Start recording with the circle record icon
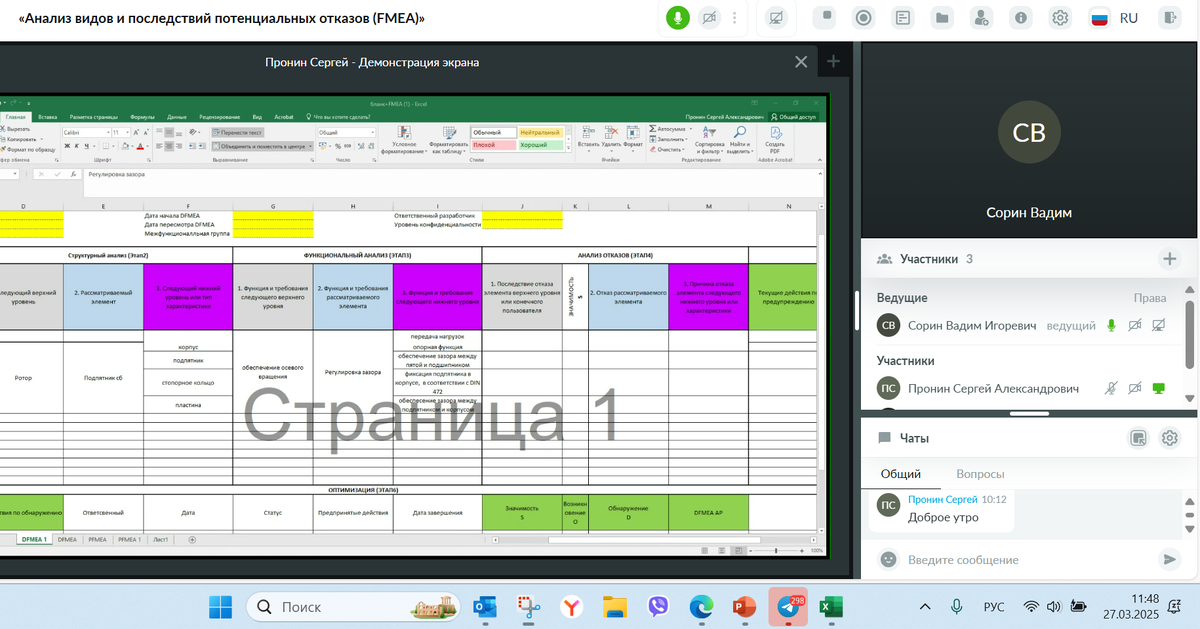The height and width of the screenshot is (629, 1200). (864, 18)
